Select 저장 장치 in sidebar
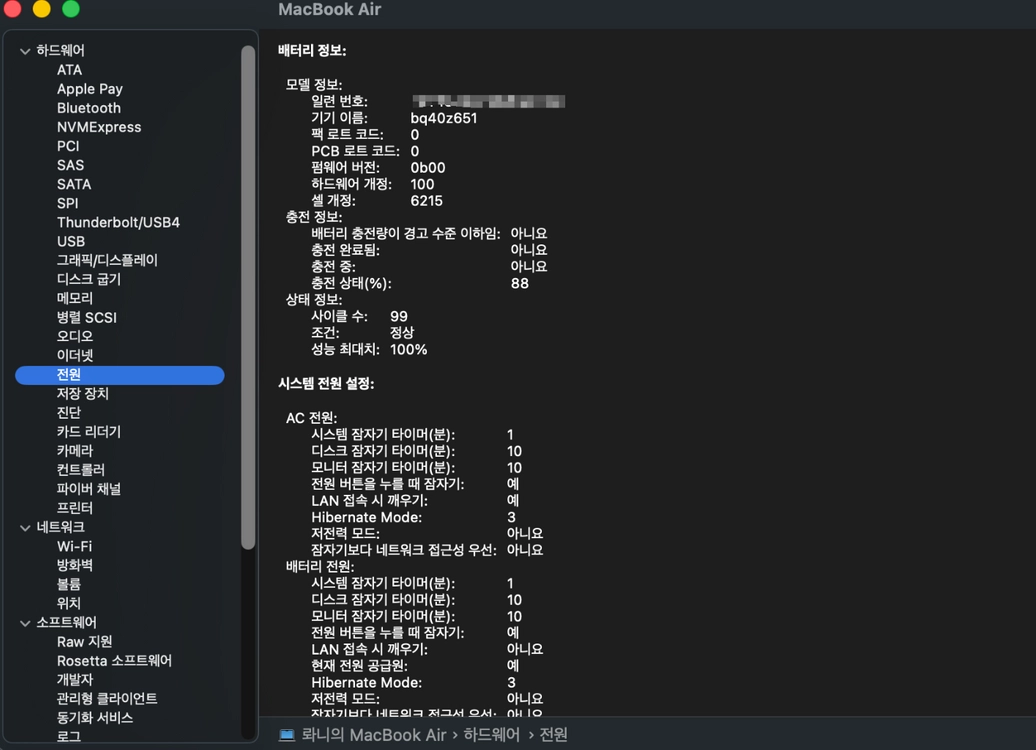 tap(83, 394)
